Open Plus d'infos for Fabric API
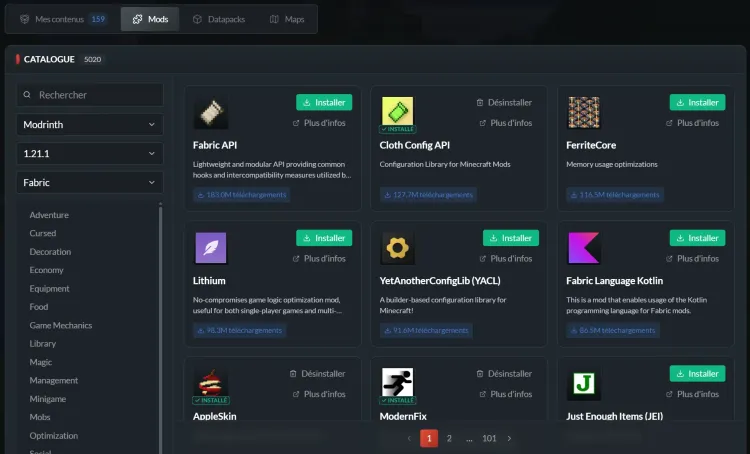This screenshot has width=750, height=454. pyautogui.click(x=319, y=123)
